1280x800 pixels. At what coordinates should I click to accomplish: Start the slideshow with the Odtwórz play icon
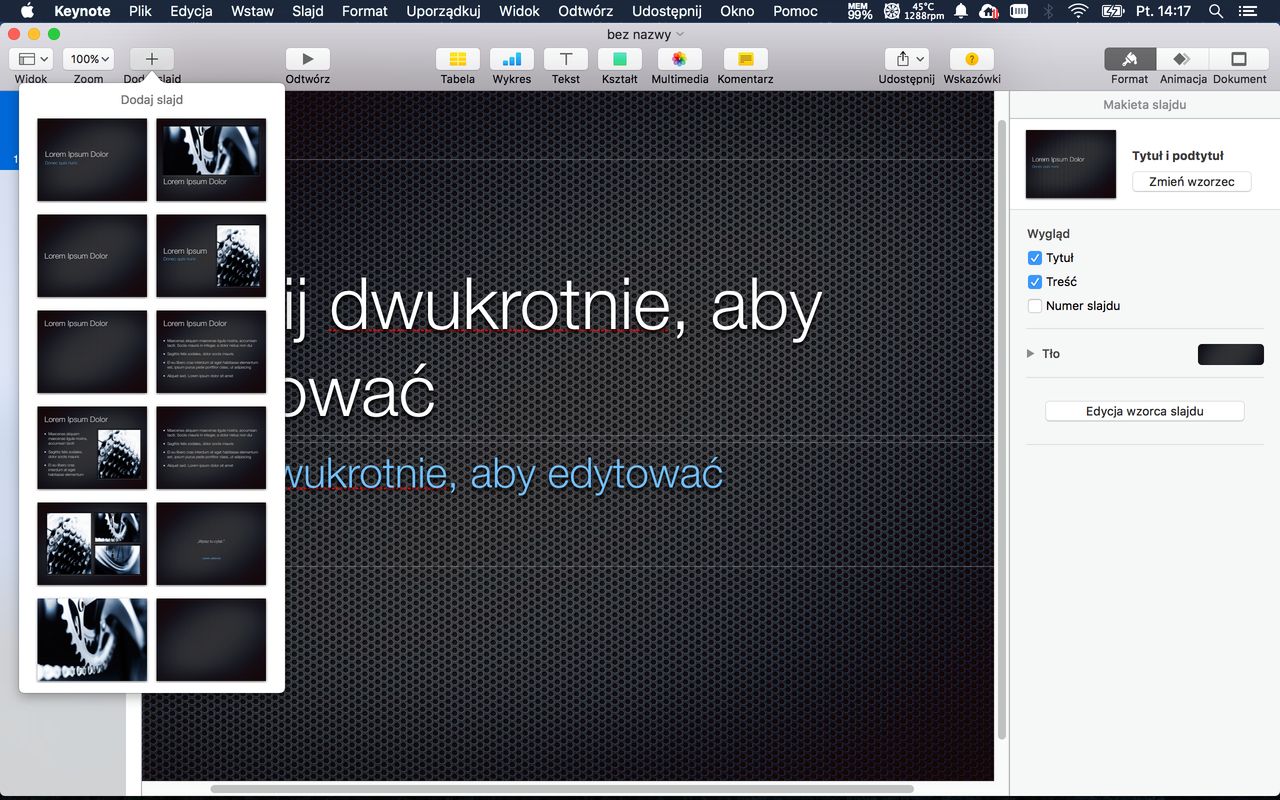[307, 59]
